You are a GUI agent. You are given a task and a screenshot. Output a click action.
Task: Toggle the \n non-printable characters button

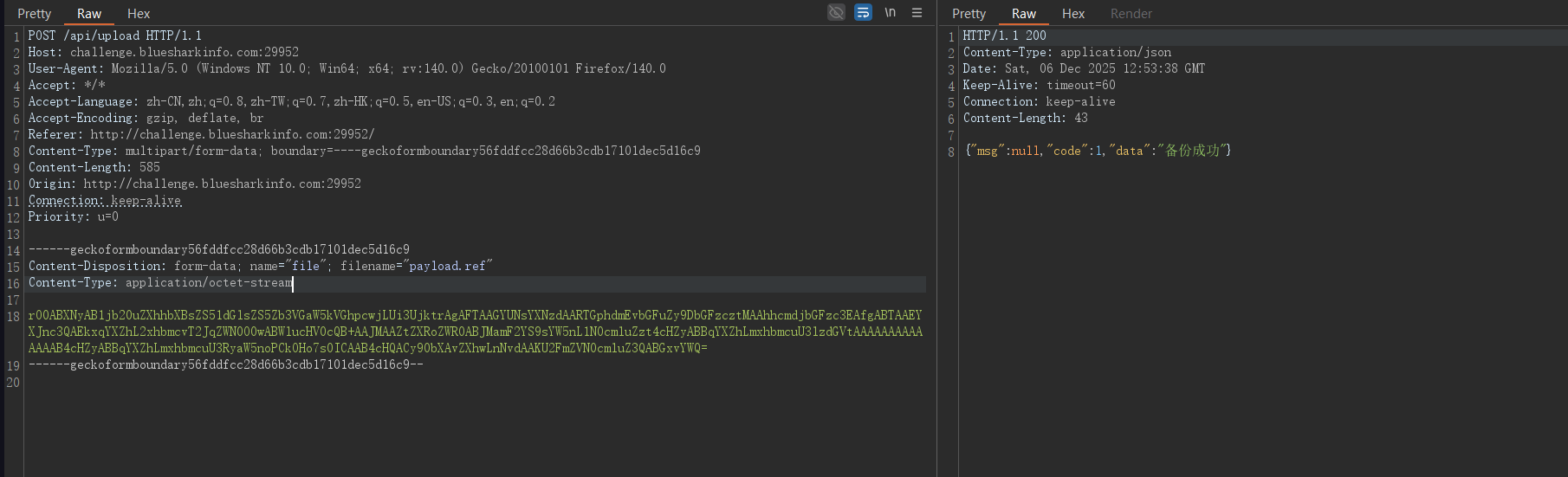click(x=890, y=12)
